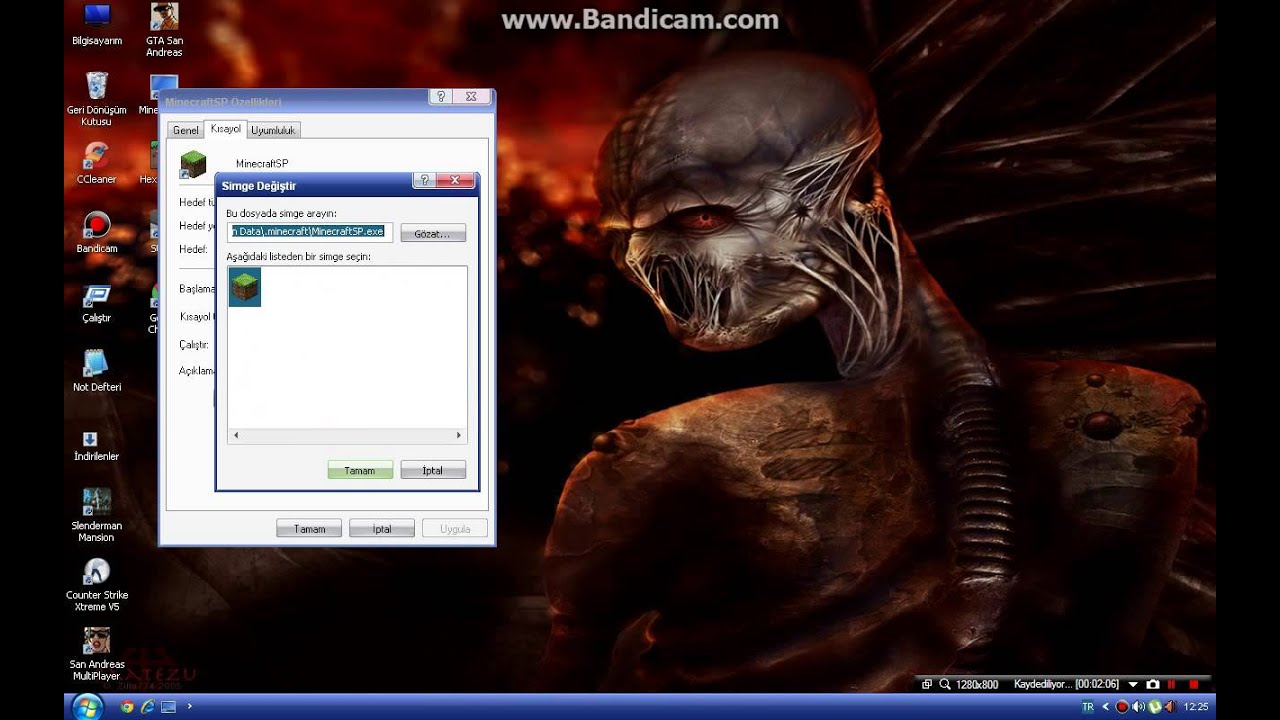The width and height of the screenshot is (1280, 720).
Task: Click left arrow of icon list scrollbar
Action: [x=236, y=436]
